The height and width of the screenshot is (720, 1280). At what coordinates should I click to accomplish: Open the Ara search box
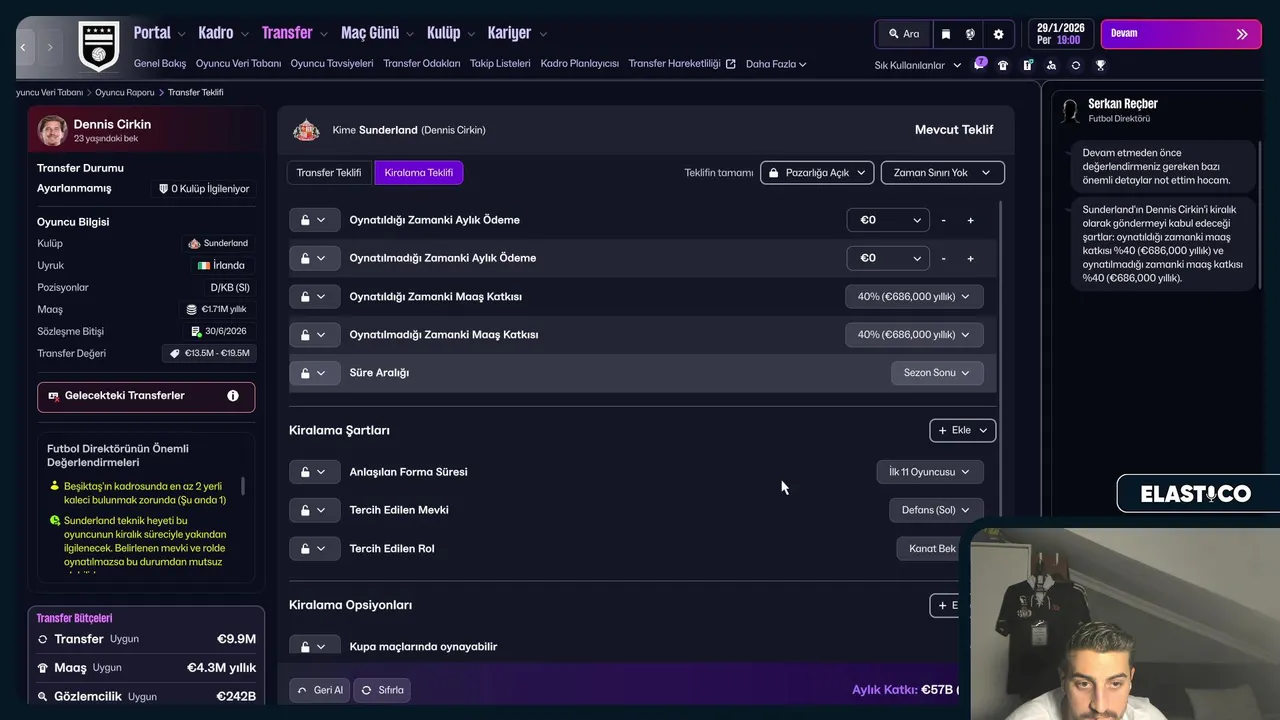tap(904, 34)
